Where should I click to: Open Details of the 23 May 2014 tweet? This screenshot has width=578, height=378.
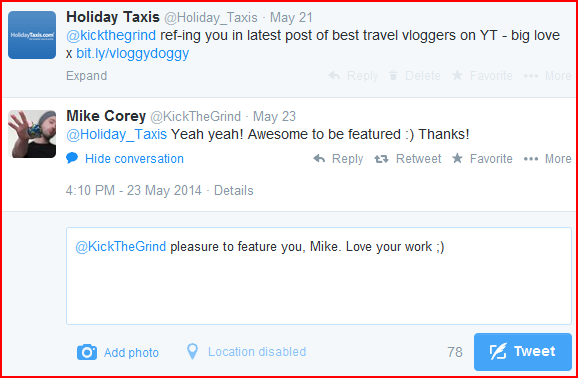(234, 191)
